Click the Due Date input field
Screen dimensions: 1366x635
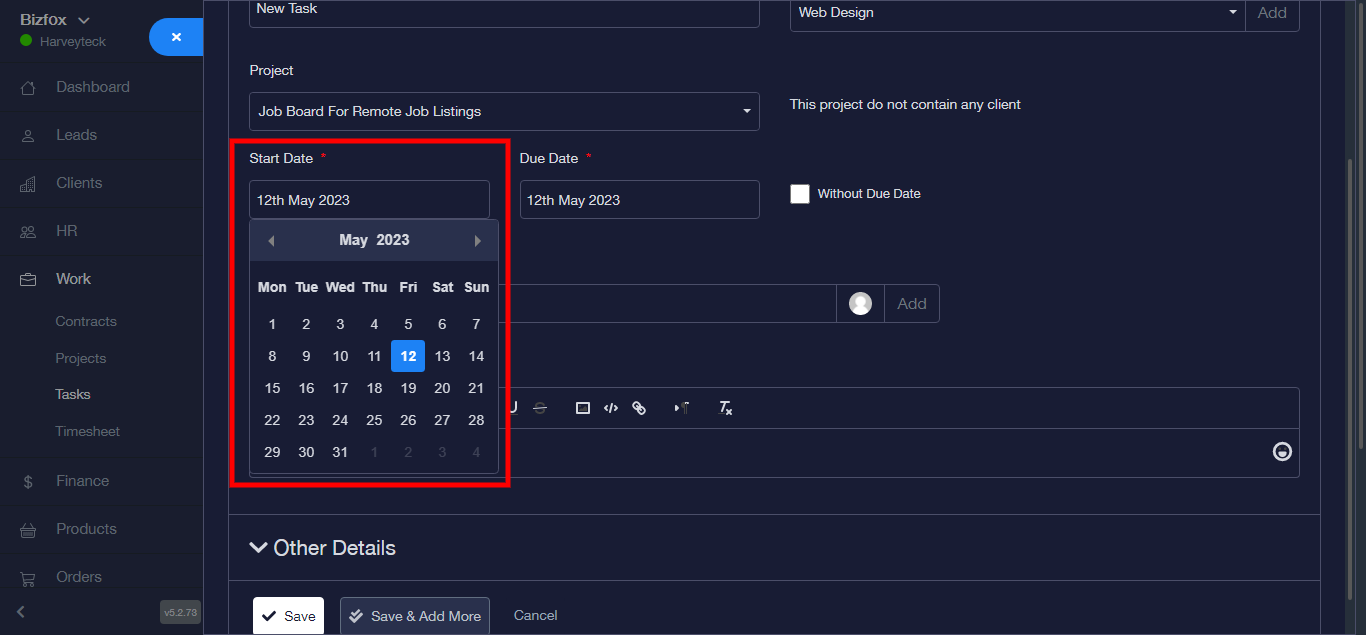pyautogui.click(x=639, y=200)
